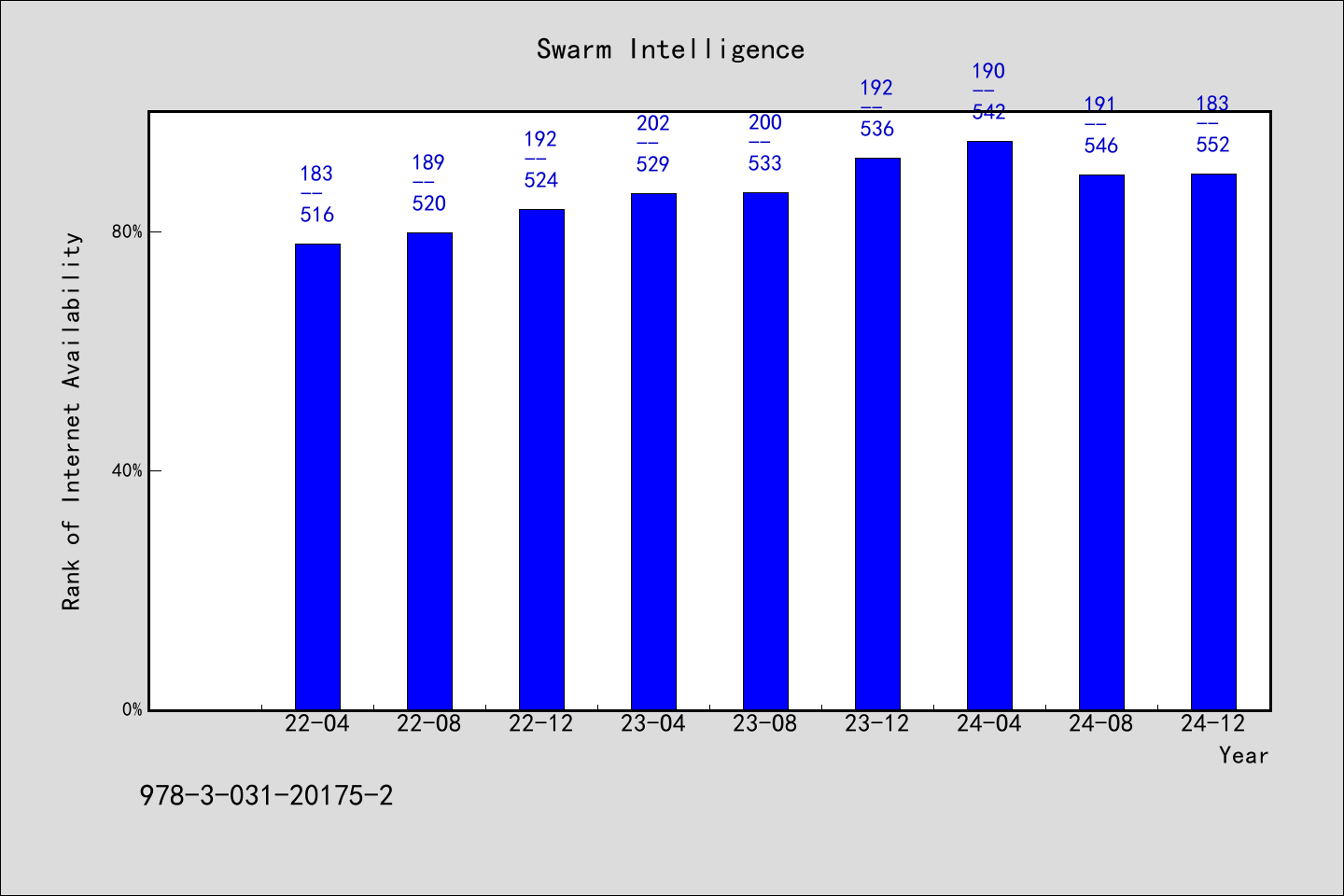Click the value 202 above the 23-04 bar
Image resolution: width=1344 pixels, height=896 pixels.
coord(653,123)
